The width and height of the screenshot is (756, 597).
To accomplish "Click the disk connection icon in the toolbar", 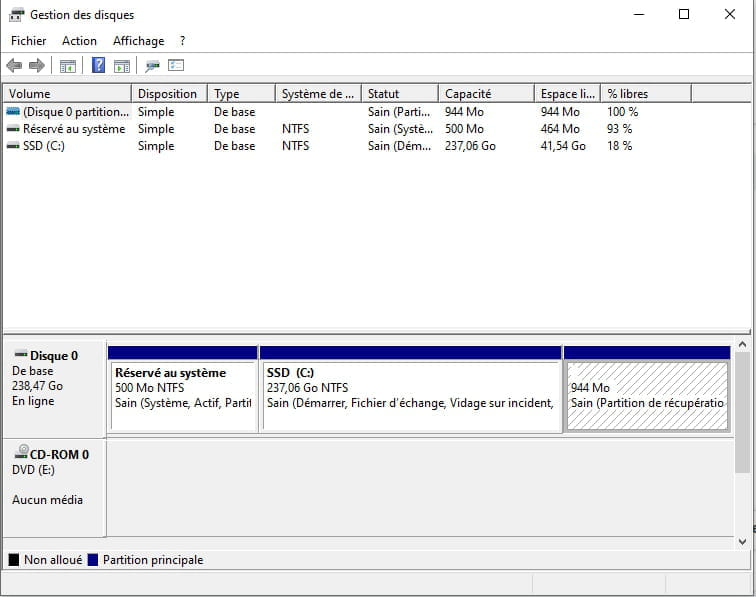I will click(152, 66).
